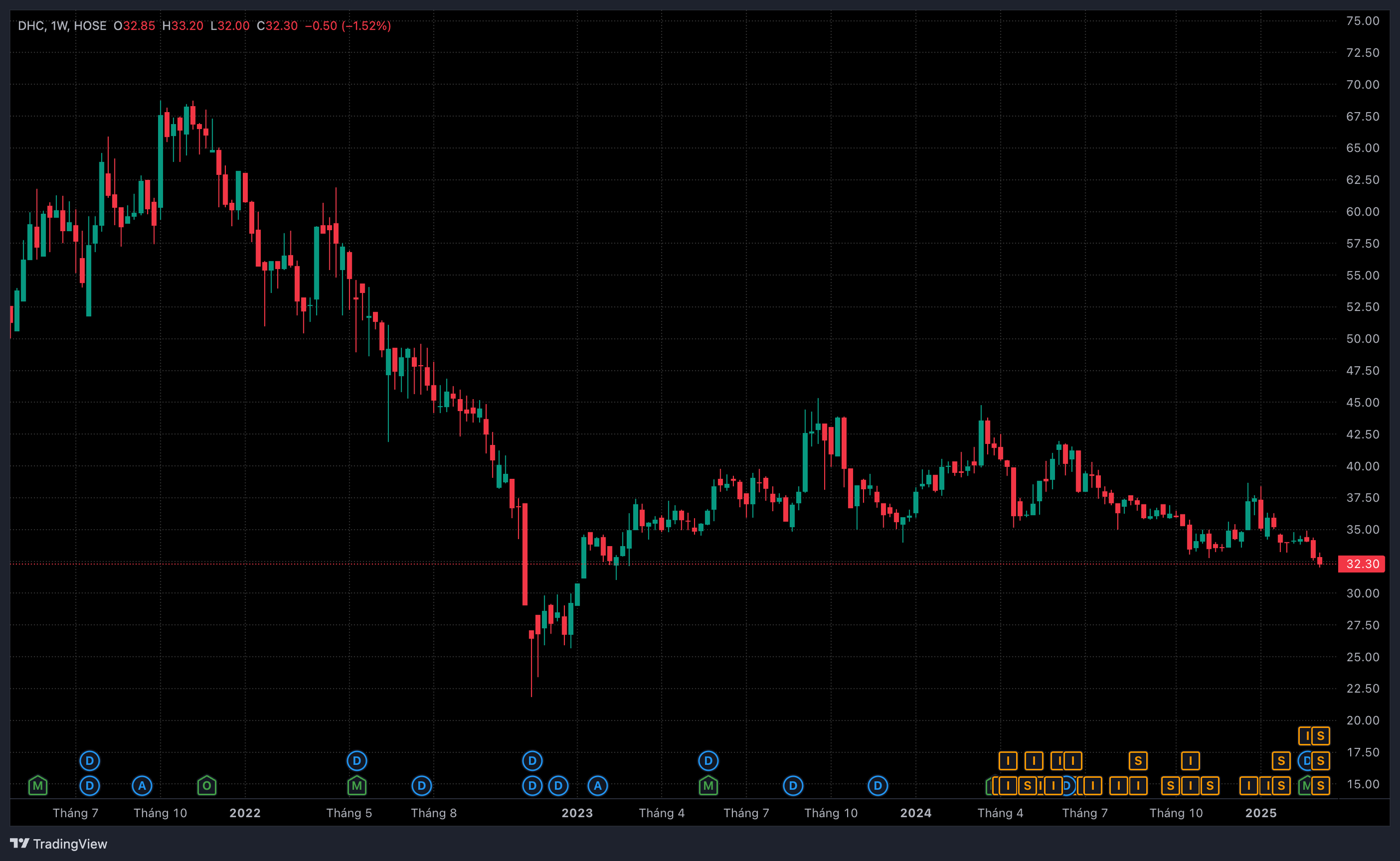Click the Tháng 8 time axis label
The image size is (1400, 861).
[434, 813]
